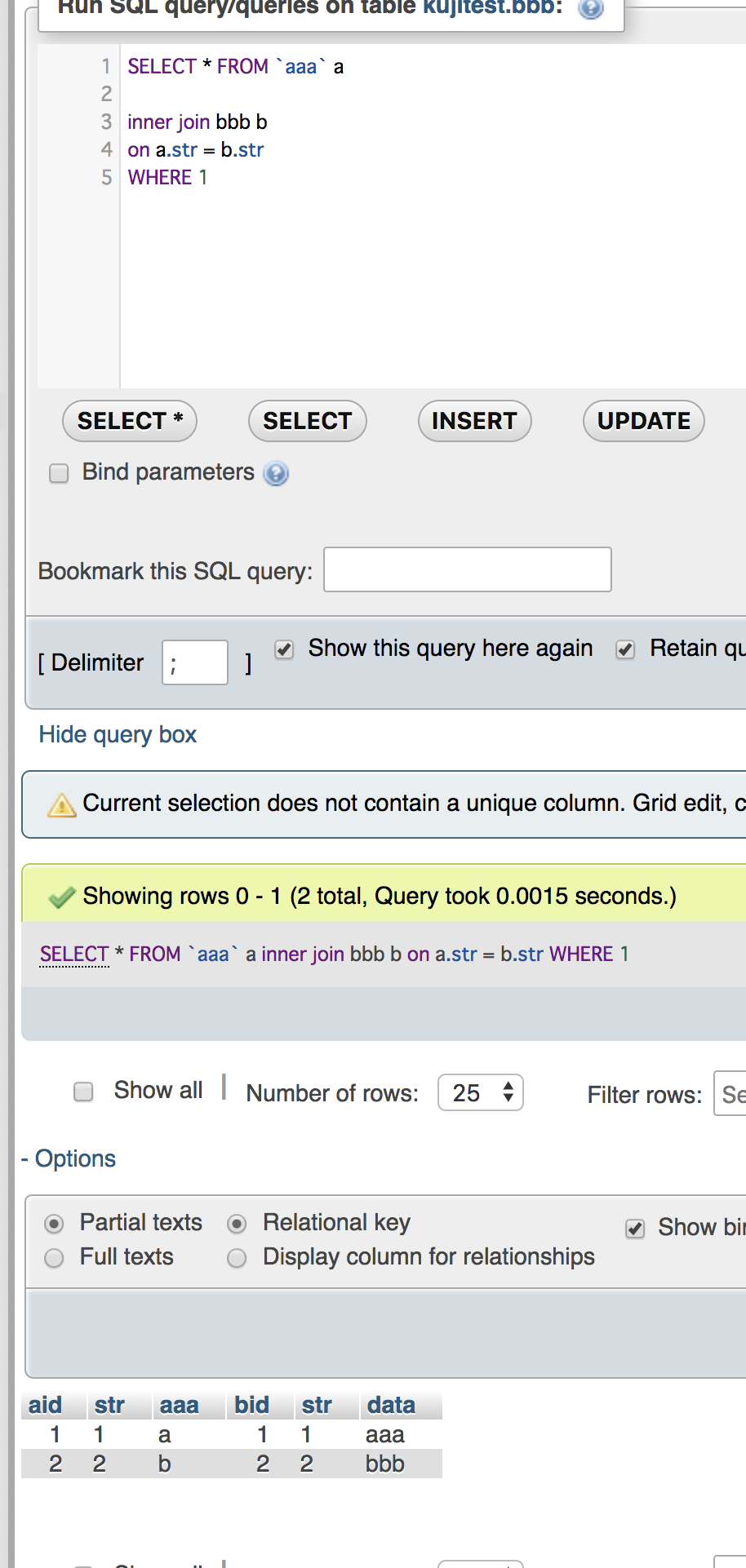Enable the Bind parameters checkbox
The height and width of the screenshot is (1568, 746).
coord(59,473)
